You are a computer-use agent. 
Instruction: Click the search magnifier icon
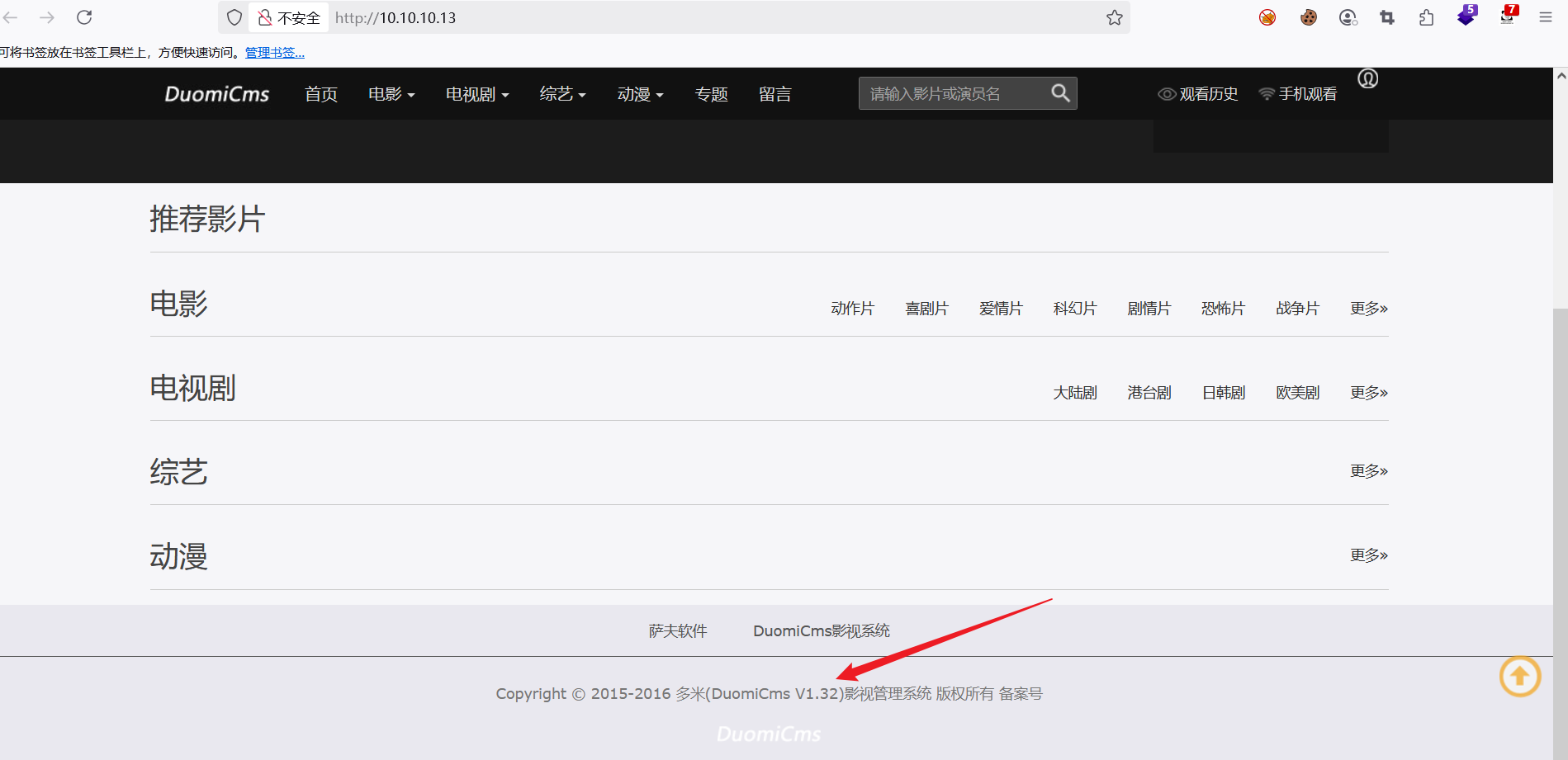click(1061, 93)
